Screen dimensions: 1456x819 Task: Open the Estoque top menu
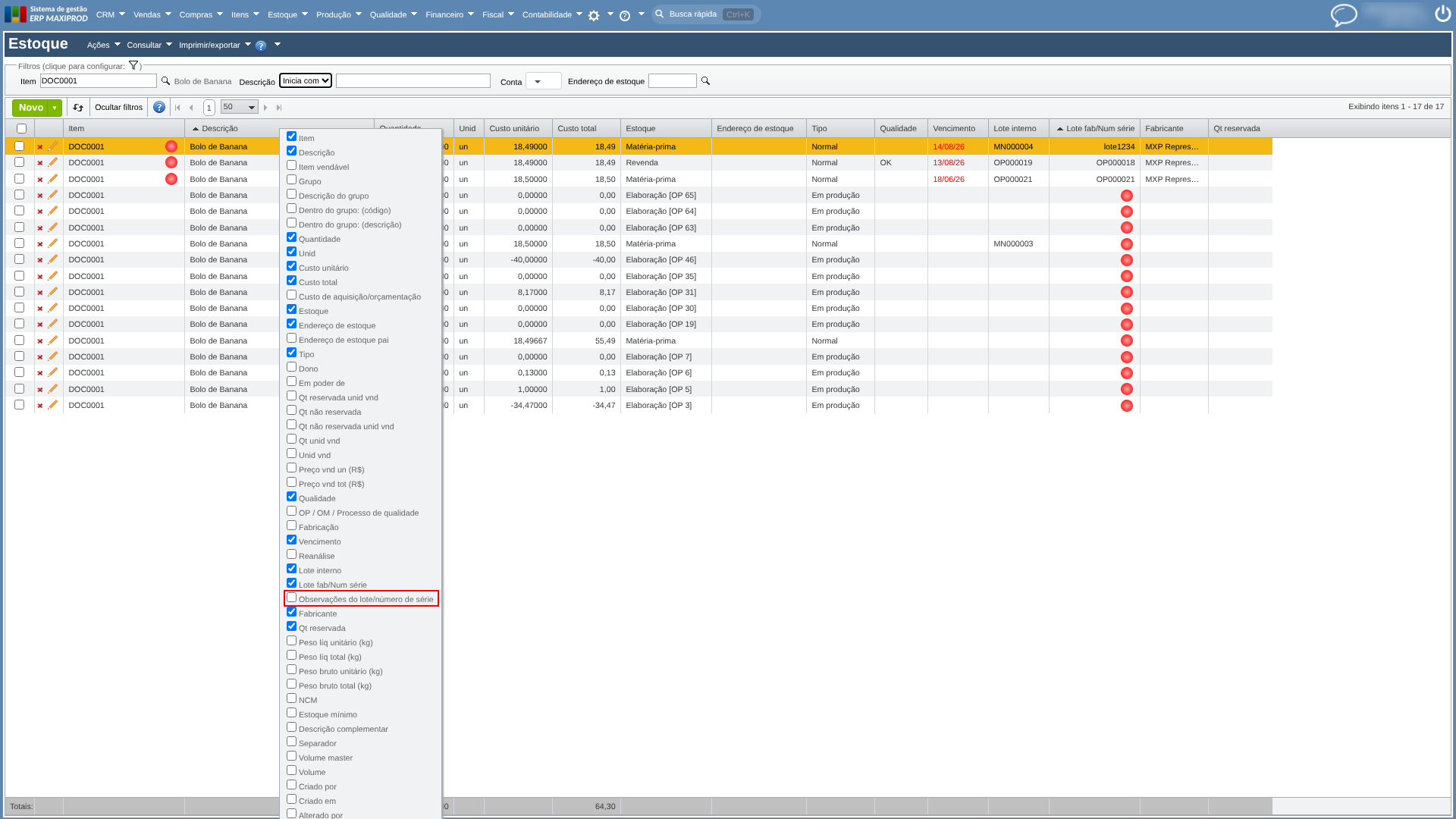[x=287, y=14]
